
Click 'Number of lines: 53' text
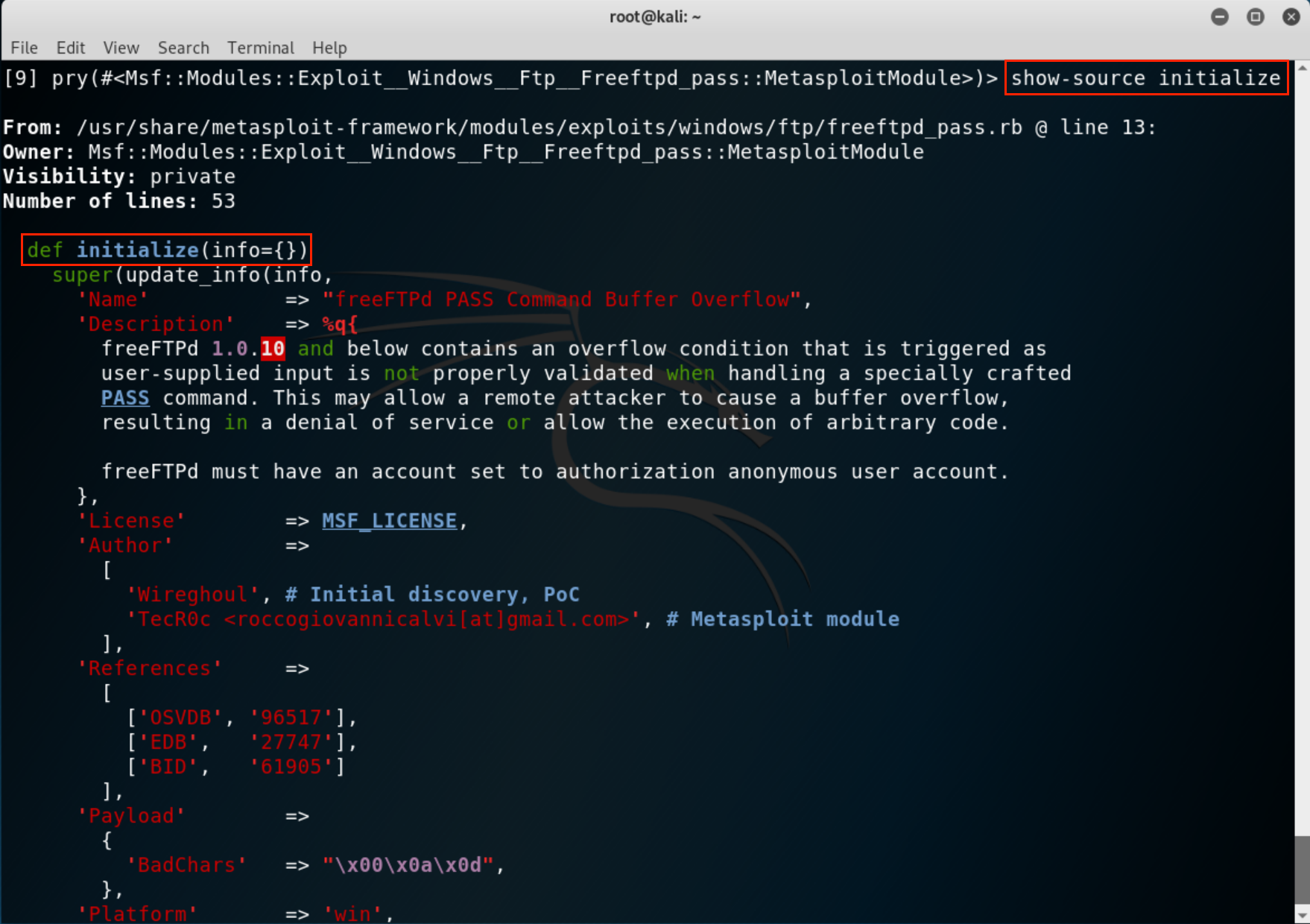(119, 200)
